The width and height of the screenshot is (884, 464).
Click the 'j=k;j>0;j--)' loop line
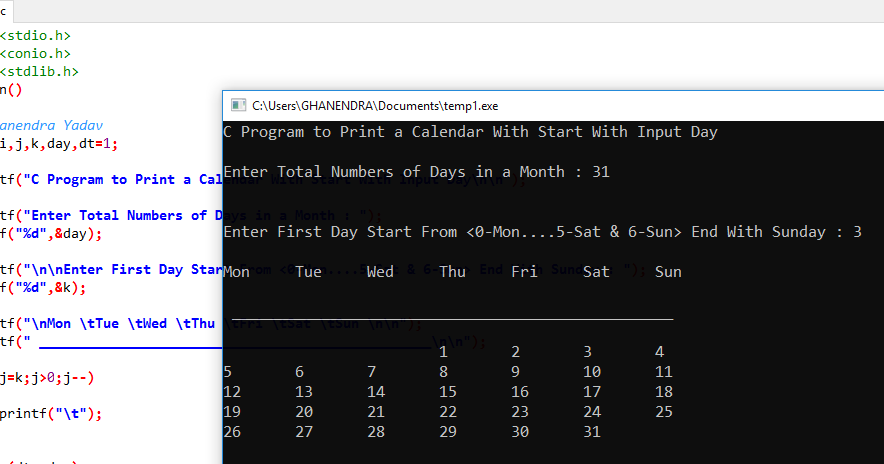(47, 378)
